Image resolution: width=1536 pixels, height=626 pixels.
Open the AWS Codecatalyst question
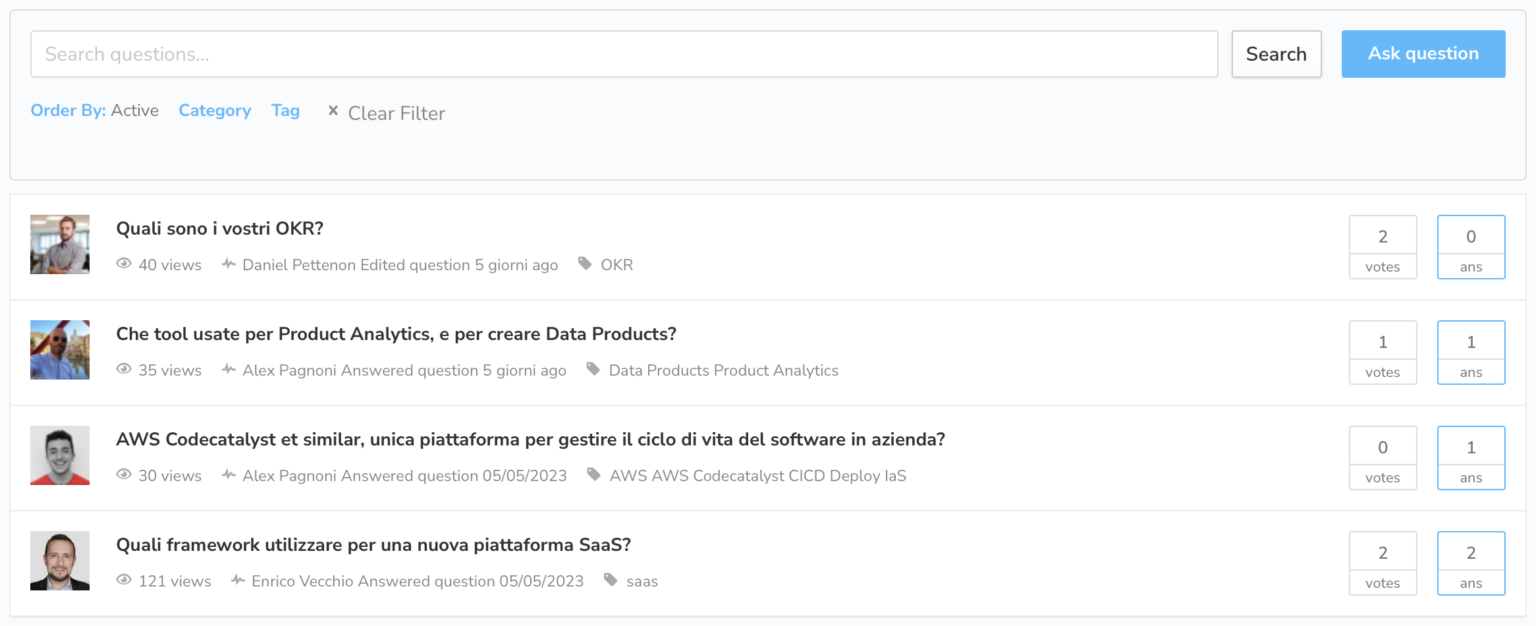[530, 440]
